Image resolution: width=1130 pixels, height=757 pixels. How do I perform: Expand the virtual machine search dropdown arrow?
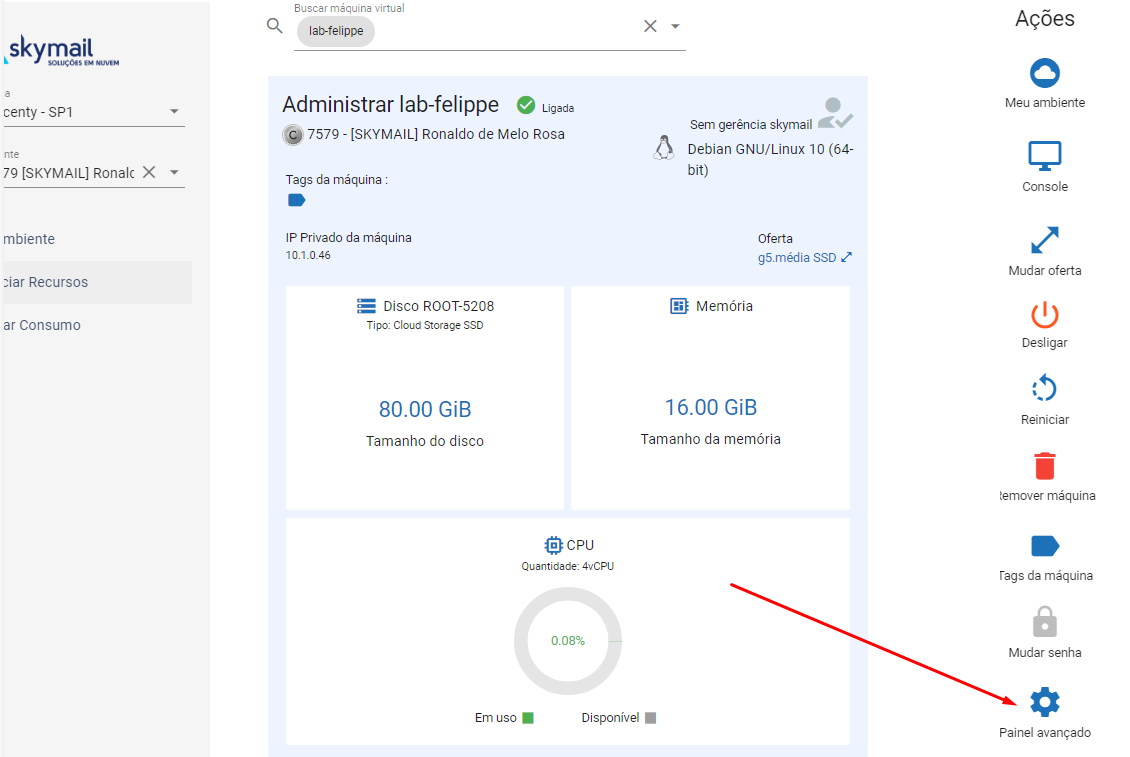[x=675, y=26]
